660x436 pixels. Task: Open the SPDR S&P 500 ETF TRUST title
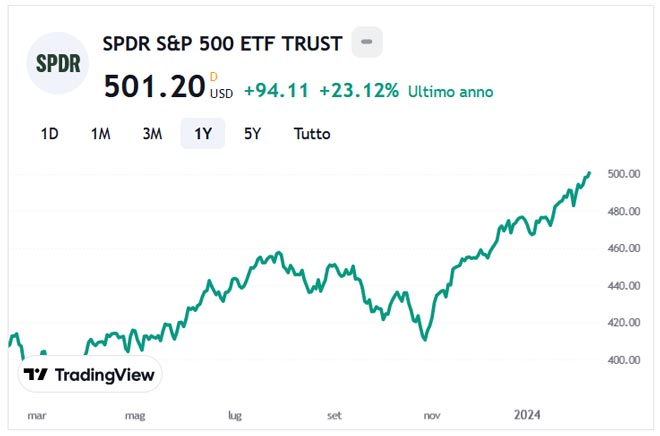(222, 44)
